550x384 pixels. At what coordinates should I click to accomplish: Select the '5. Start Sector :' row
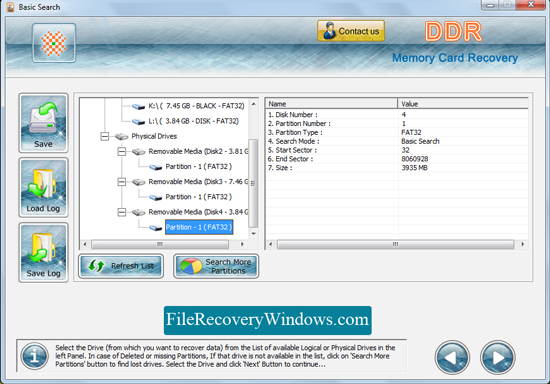click(397, 150)
